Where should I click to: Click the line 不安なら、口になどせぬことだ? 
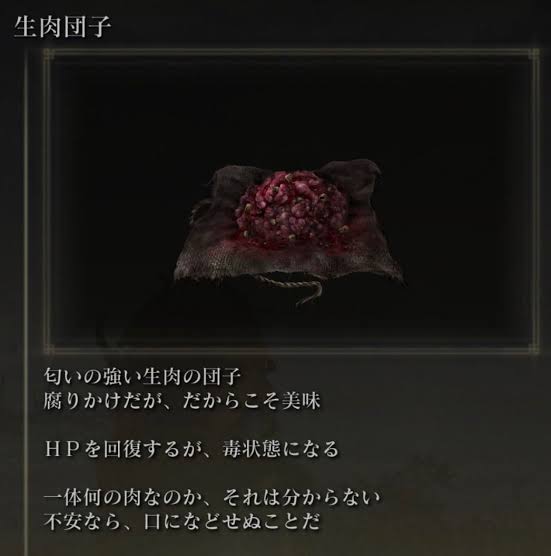tap(182, 522)
